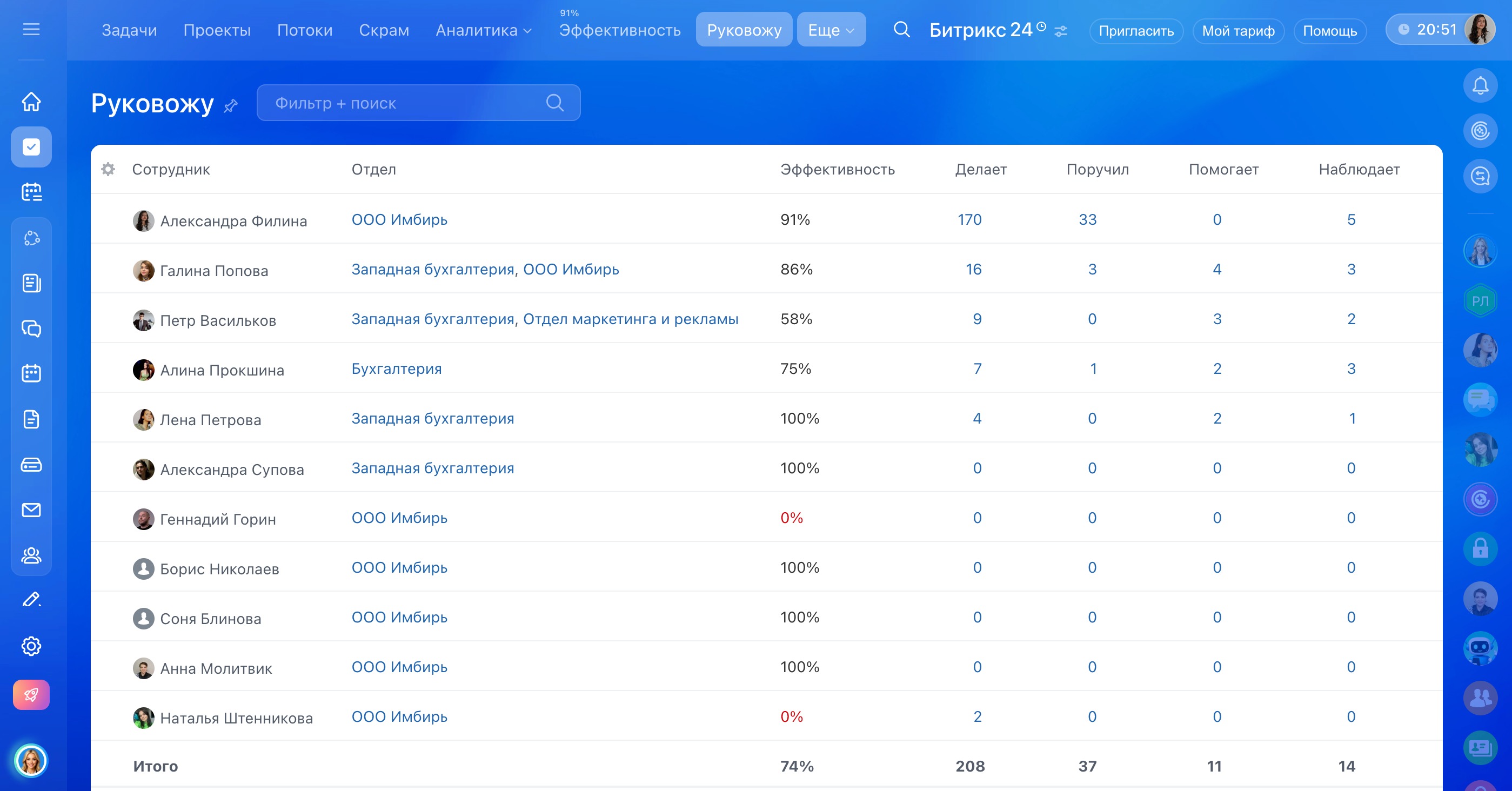Image resolution: width=1512 pixels, height=791 pixels.
Task: Open the sidebar settings gear icon
Action: tap(31, 646)
